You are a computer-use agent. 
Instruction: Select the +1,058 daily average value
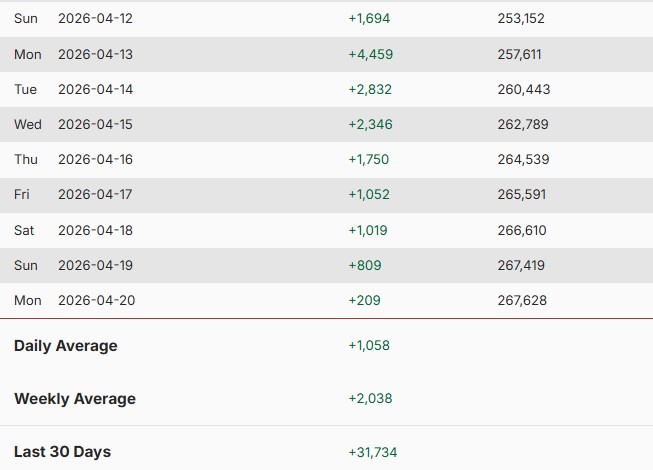pos(369,346)
